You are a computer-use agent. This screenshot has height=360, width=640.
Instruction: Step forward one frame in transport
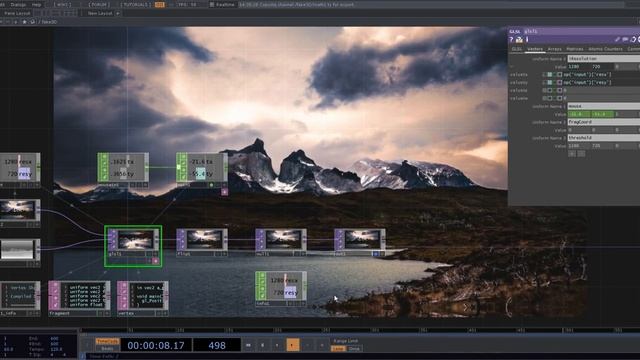[x=322, y=345]
